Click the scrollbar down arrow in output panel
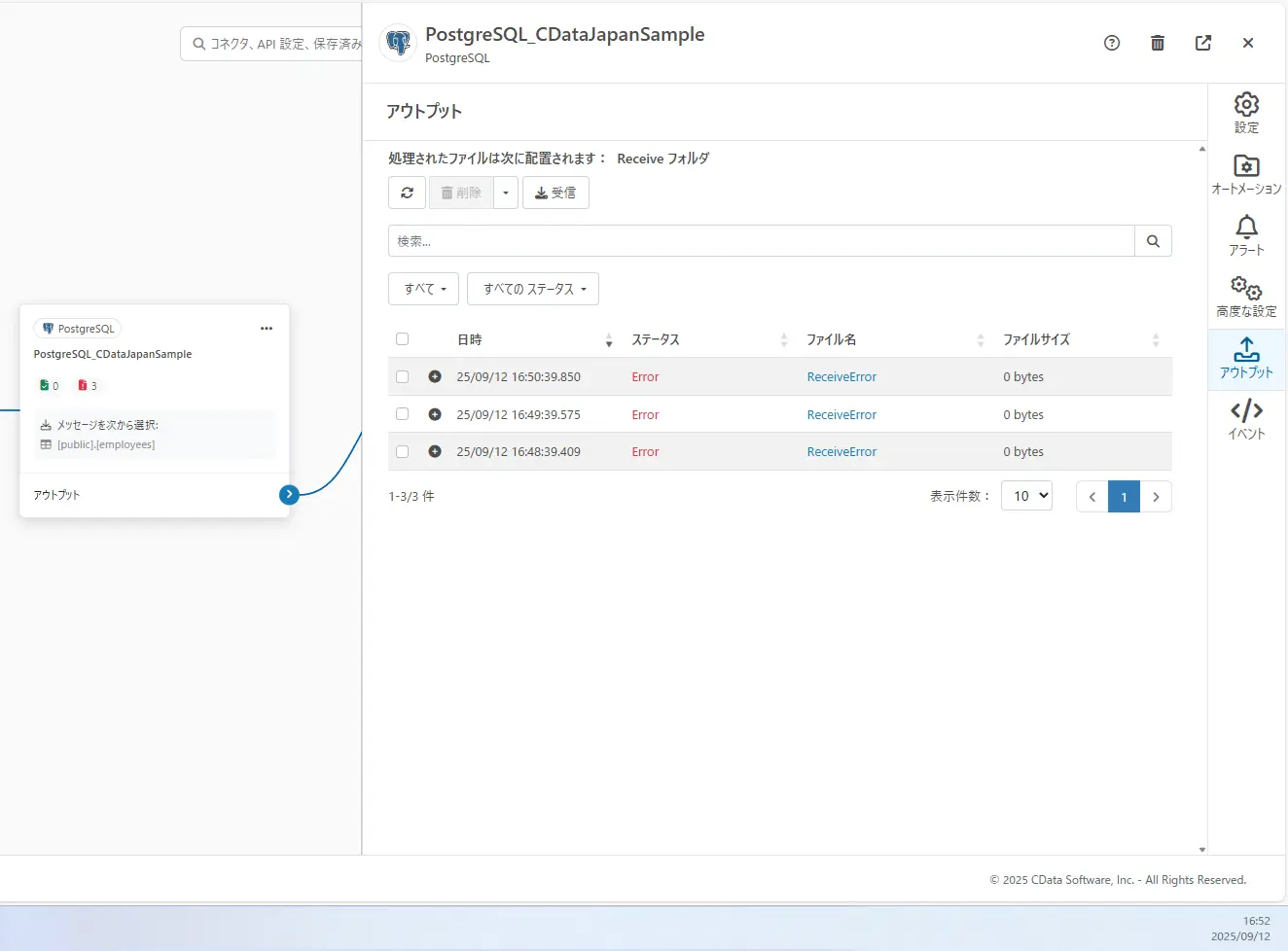This screenshot has height=951, width=1288. point(1202,849)
